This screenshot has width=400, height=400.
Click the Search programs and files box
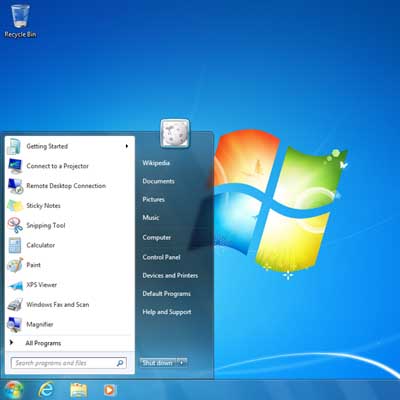point(69,363)
